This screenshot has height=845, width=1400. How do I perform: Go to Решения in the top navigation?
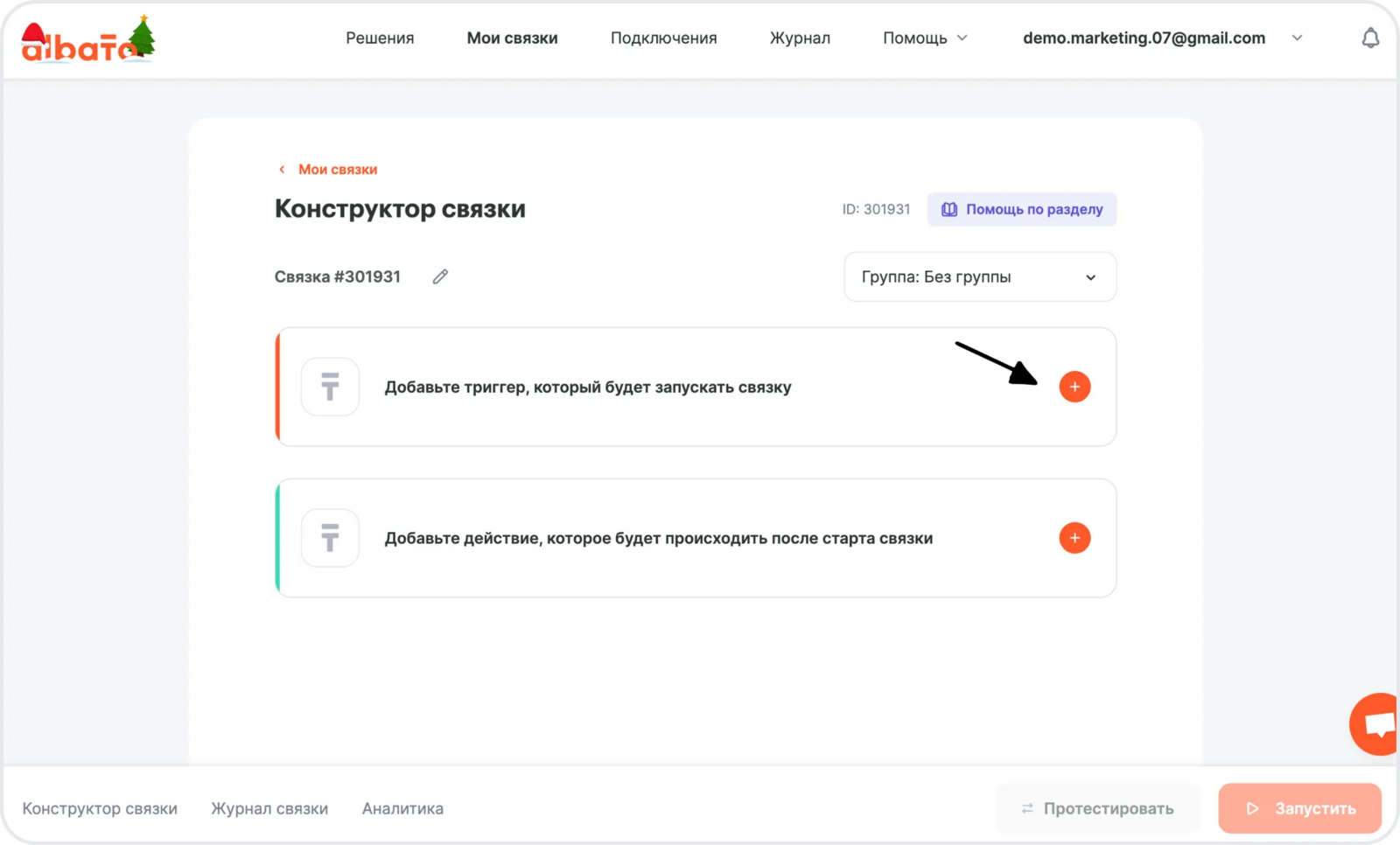click(380, 38)
